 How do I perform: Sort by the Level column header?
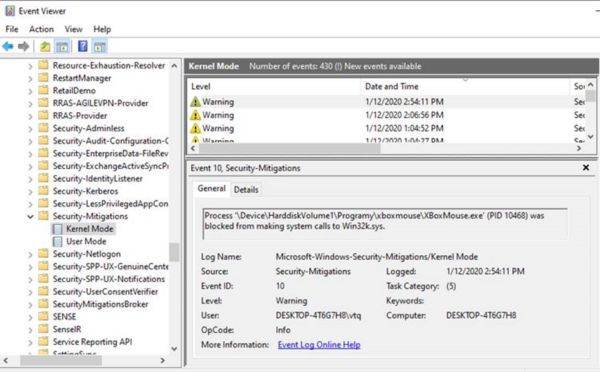coord(274,86)
